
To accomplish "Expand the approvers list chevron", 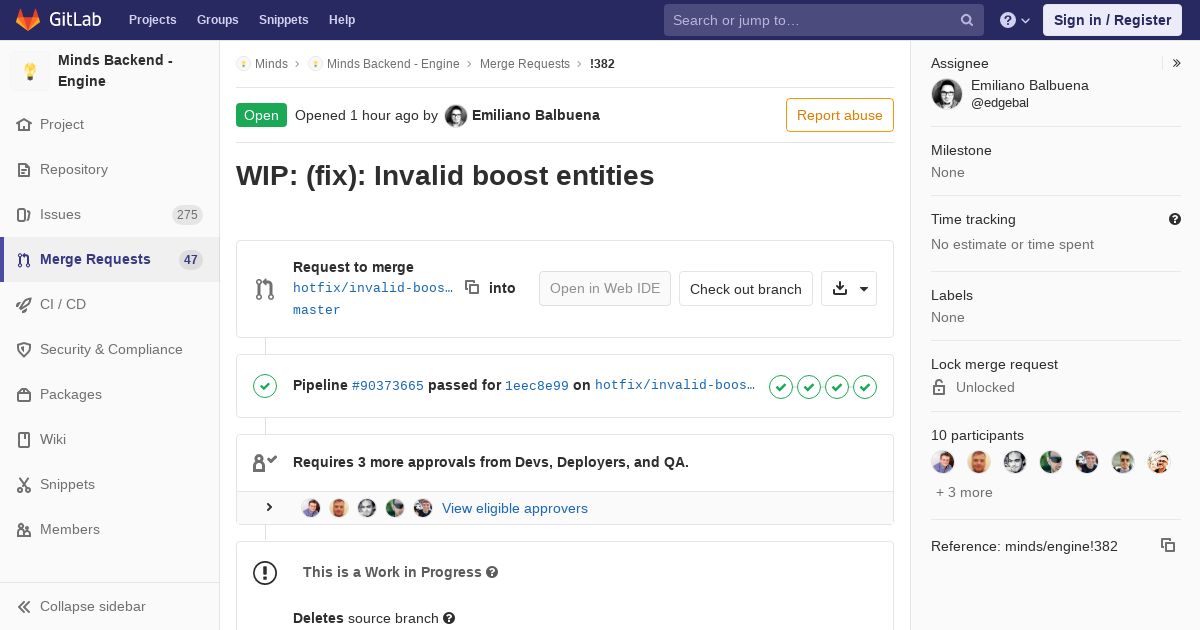I will (x=269, y=507).
